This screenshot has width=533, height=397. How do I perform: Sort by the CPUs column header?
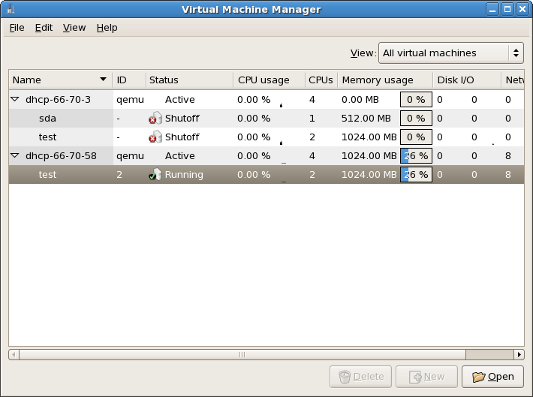(x=321, y=80)
